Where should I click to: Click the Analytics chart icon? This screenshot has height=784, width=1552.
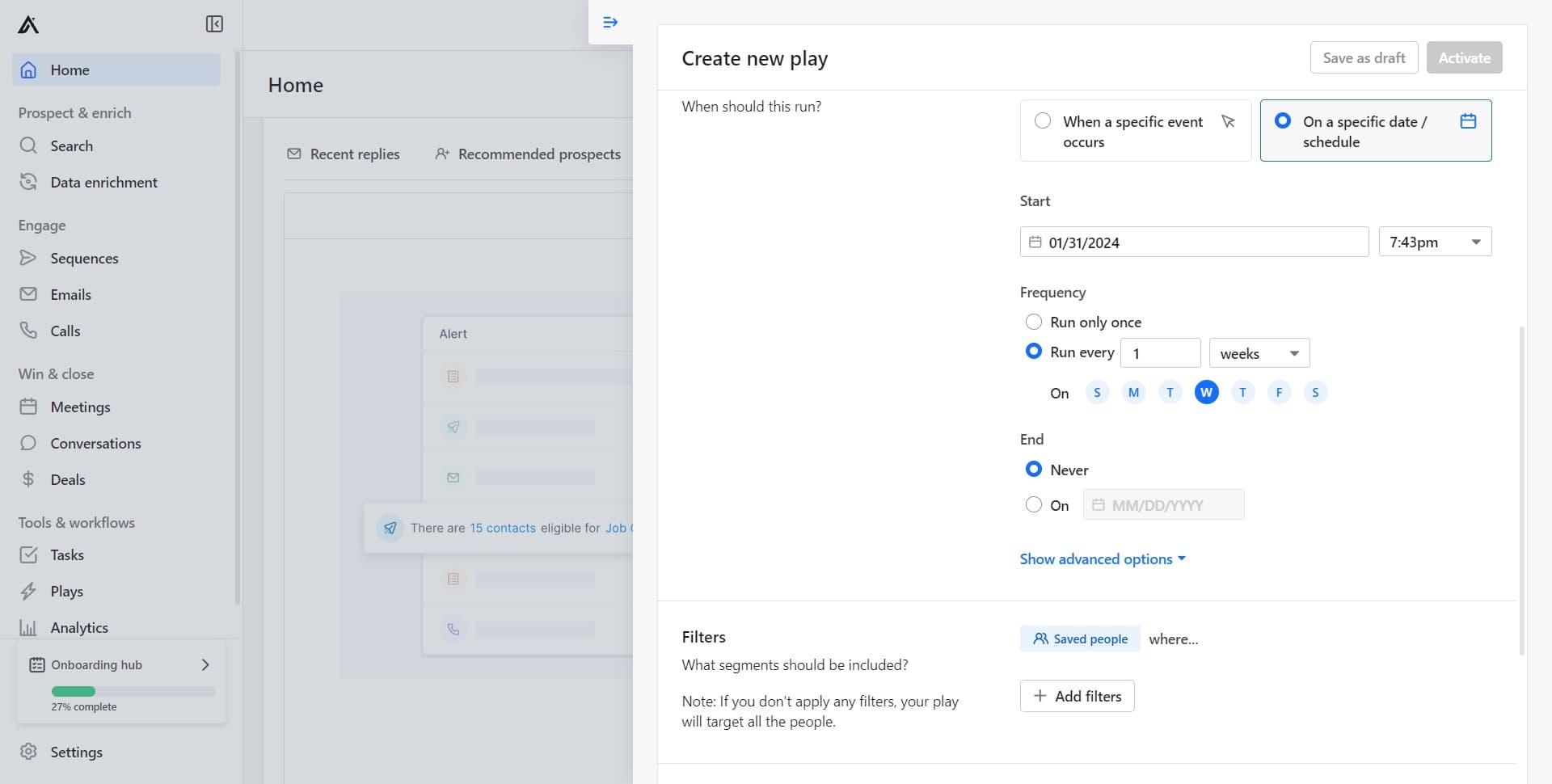pos(28,627)
